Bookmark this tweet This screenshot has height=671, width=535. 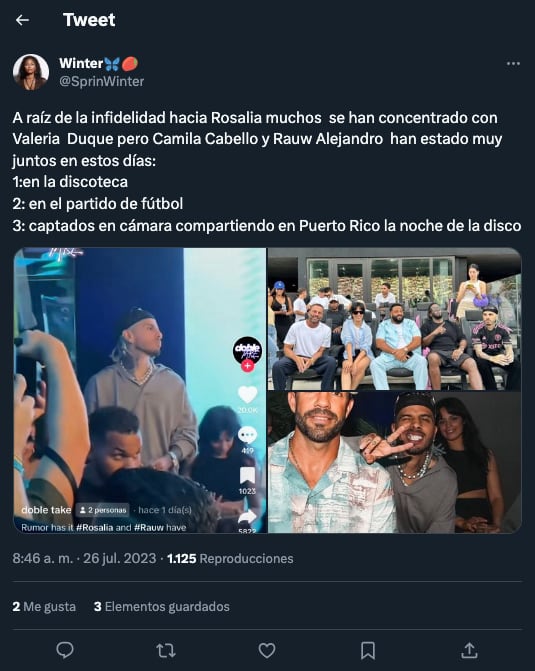[x=368, y=650]
